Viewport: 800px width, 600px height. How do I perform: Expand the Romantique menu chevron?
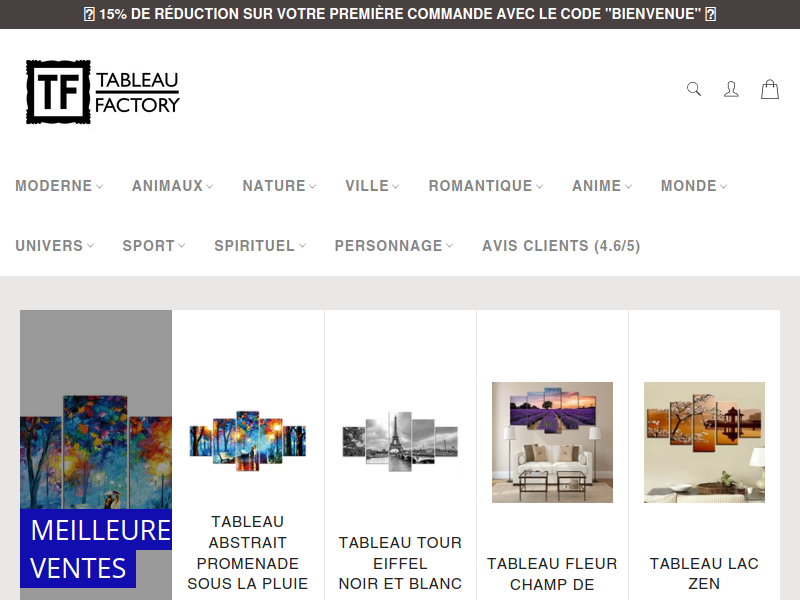pyautogui.click(x=540, y=186)
